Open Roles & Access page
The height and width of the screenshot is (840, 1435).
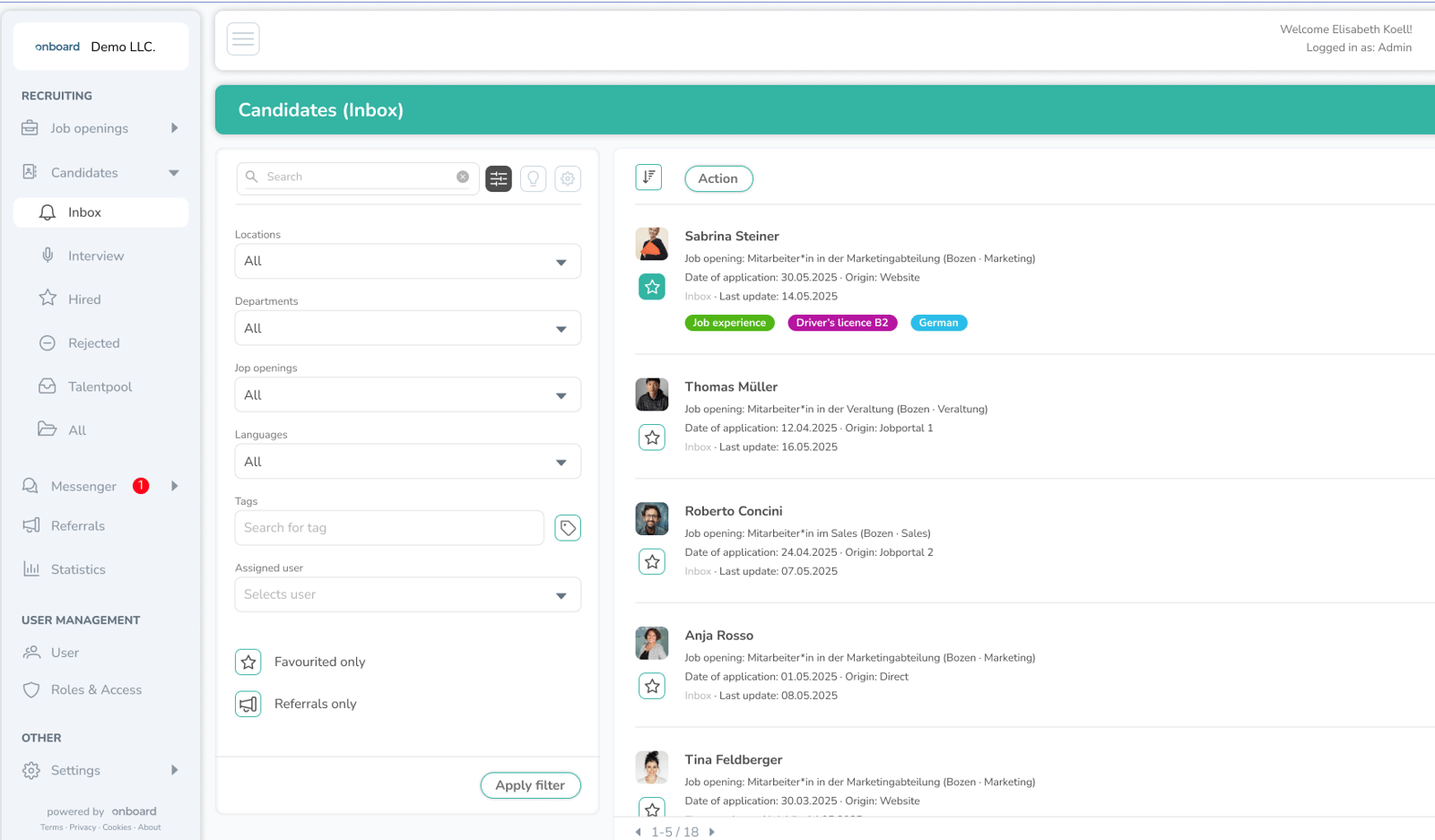(96, 689)
